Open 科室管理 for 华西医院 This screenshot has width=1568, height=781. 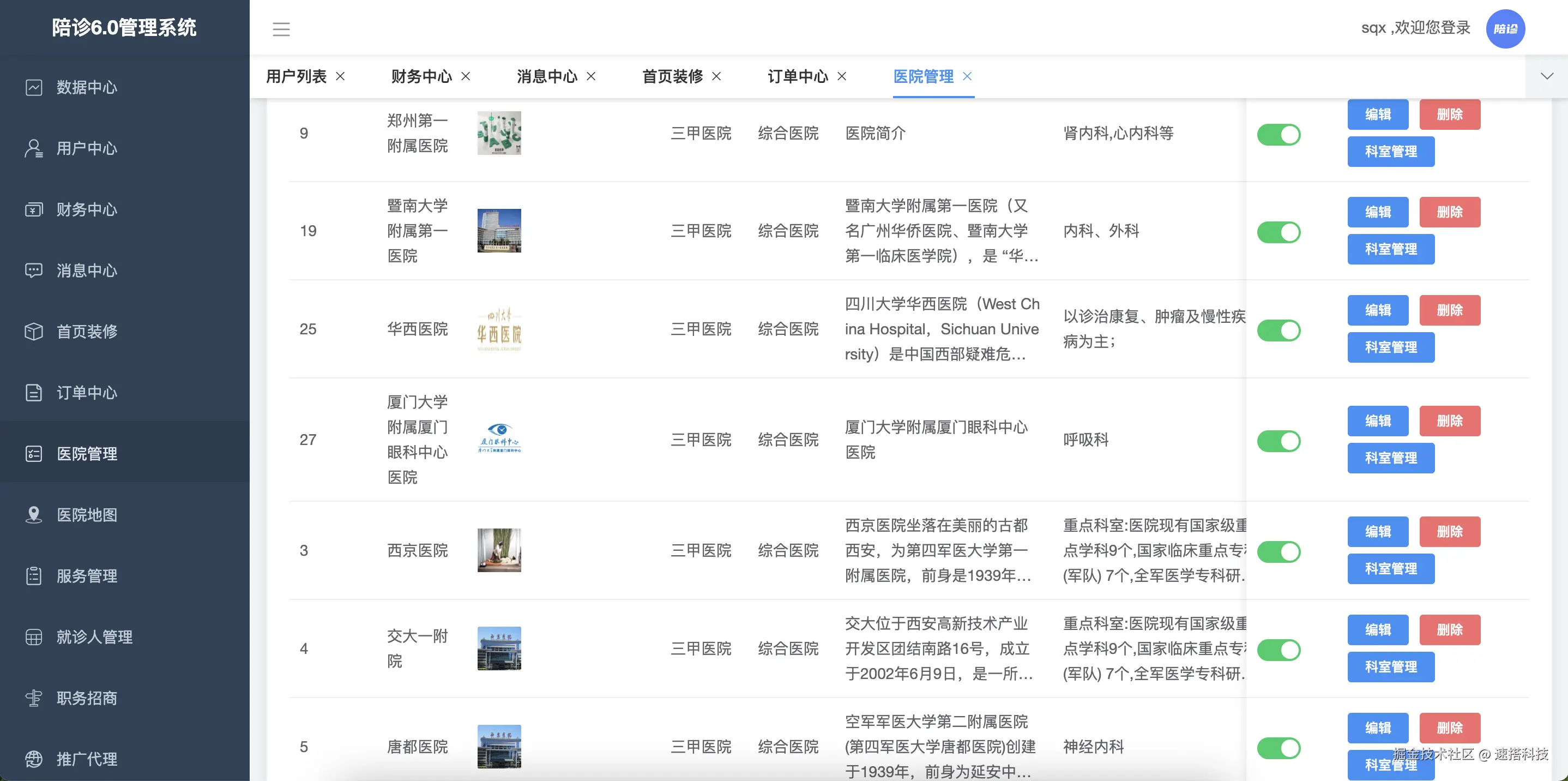(x=1391, y=347)
